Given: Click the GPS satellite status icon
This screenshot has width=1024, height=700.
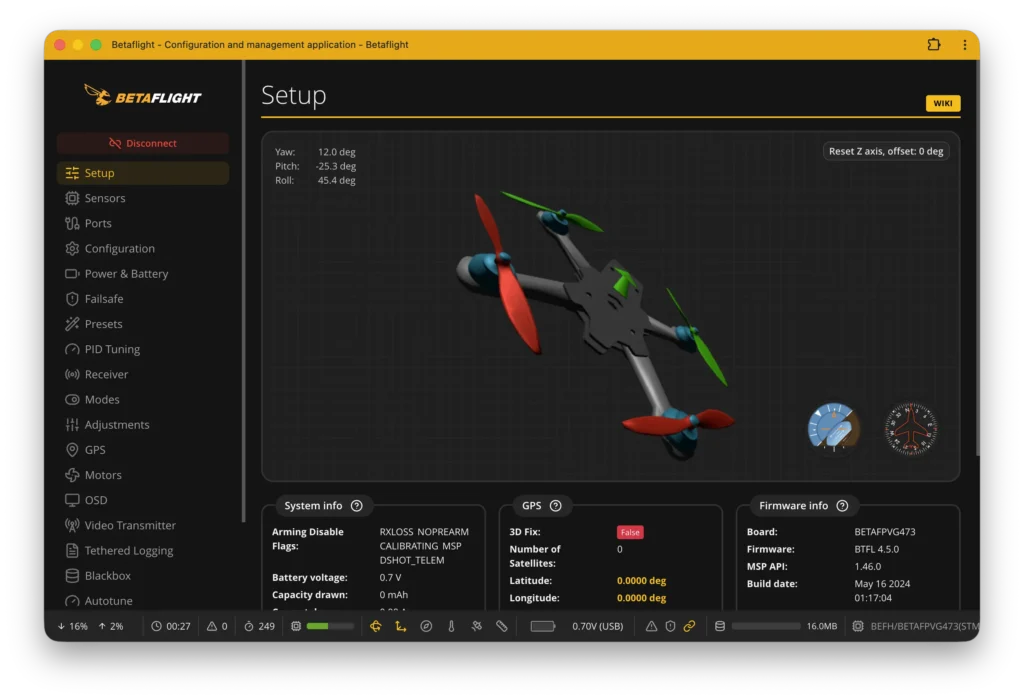Looking at the screenshot, I should tap(477, 626).
